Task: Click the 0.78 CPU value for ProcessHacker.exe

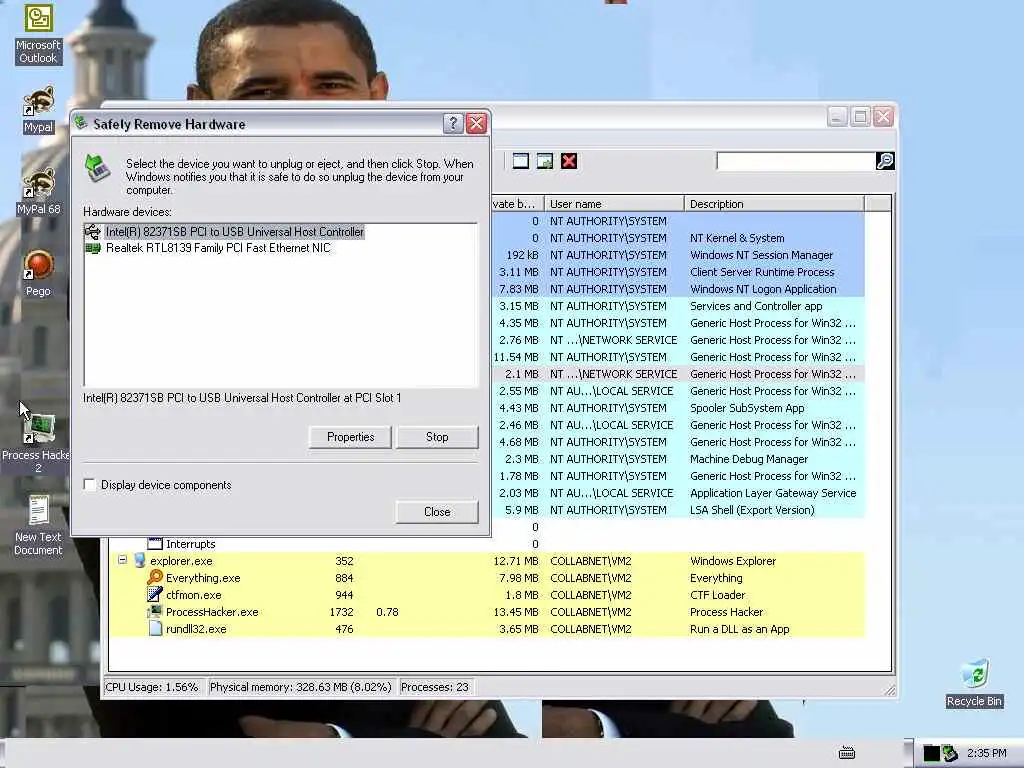Action: point(387,612)
